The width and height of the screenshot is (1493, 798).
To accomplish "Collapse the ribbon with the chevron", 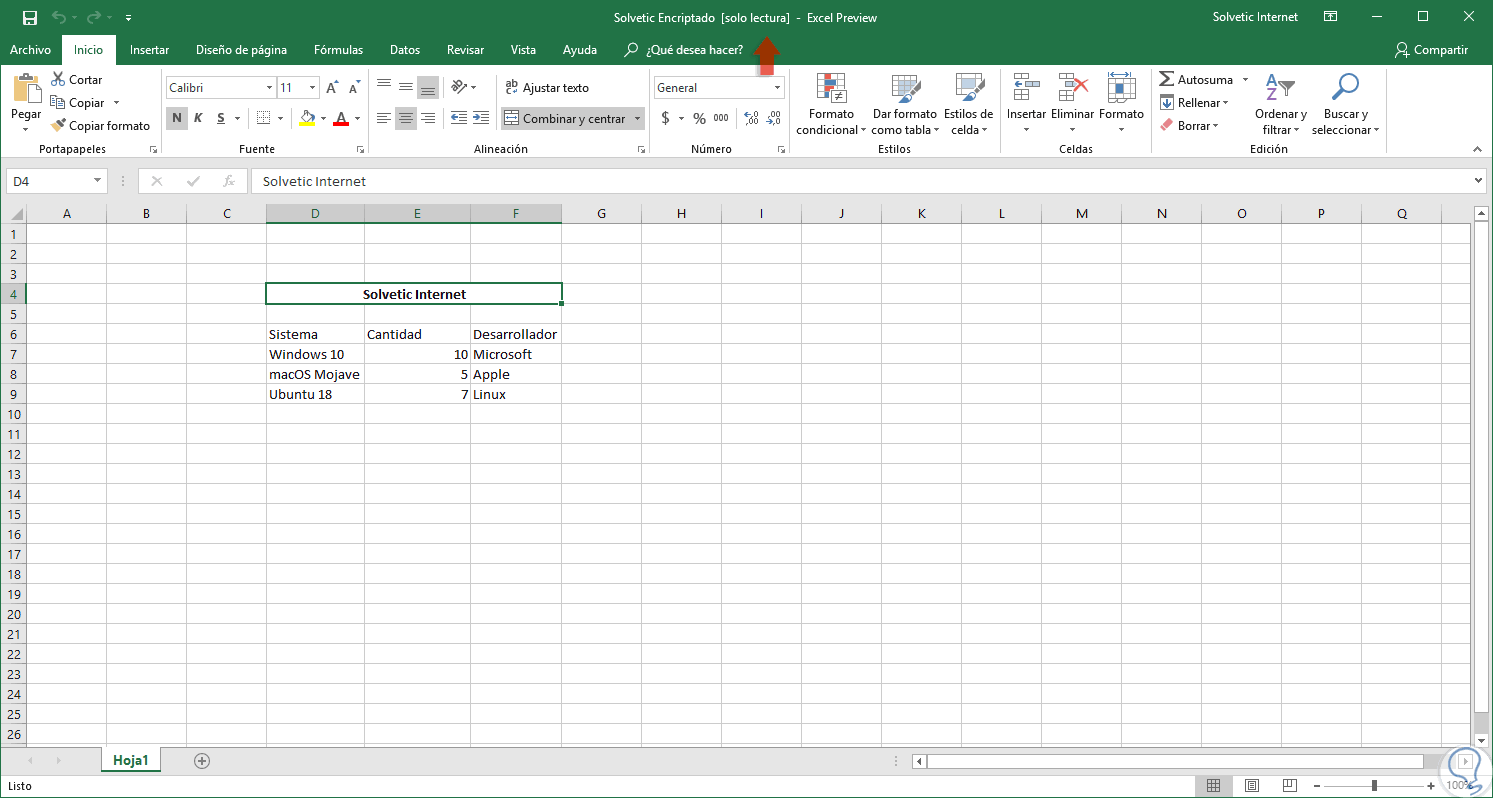I will (1477, 149).
